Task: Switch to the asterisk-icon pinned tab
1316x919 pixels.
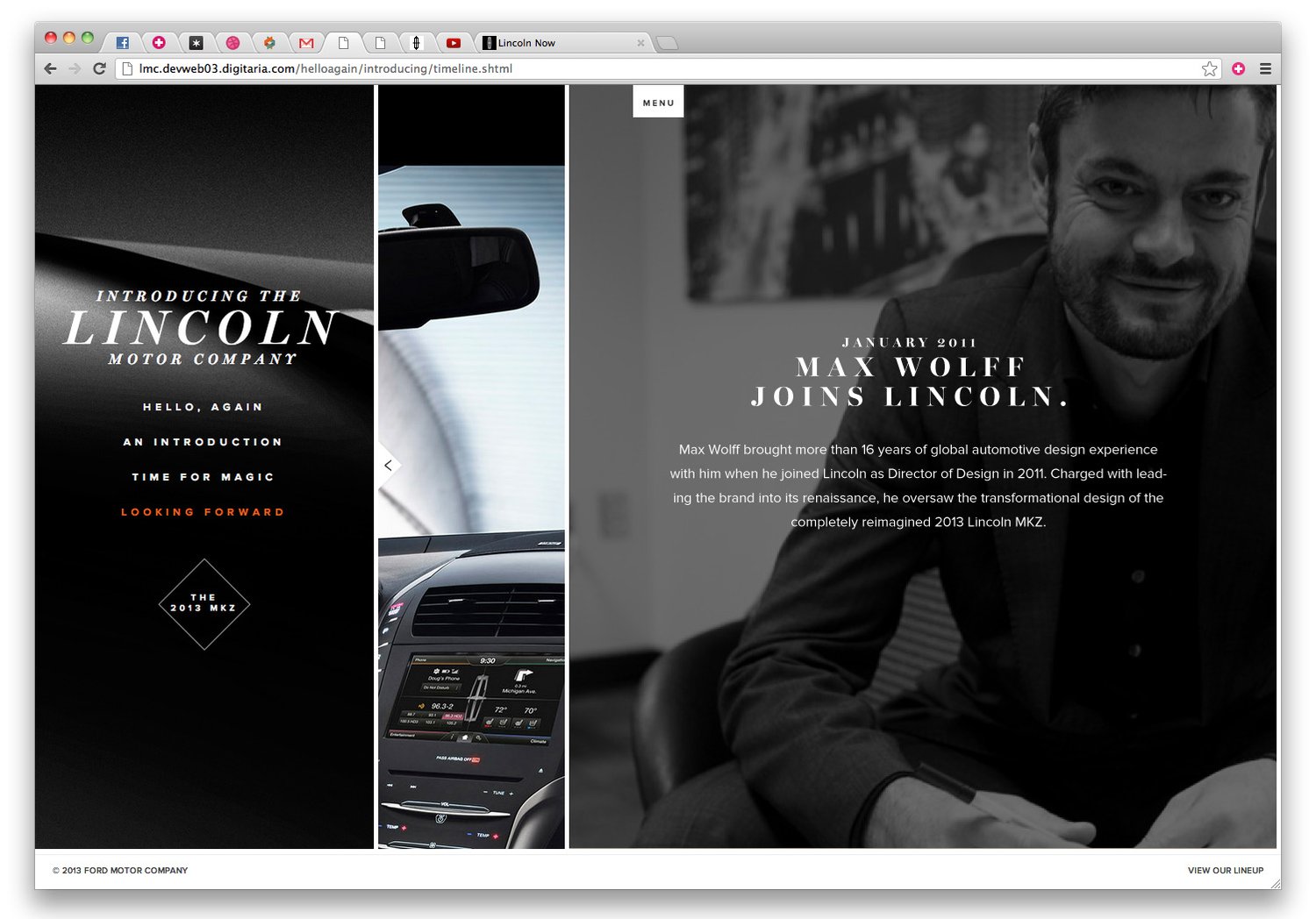Action: [196, 42]
